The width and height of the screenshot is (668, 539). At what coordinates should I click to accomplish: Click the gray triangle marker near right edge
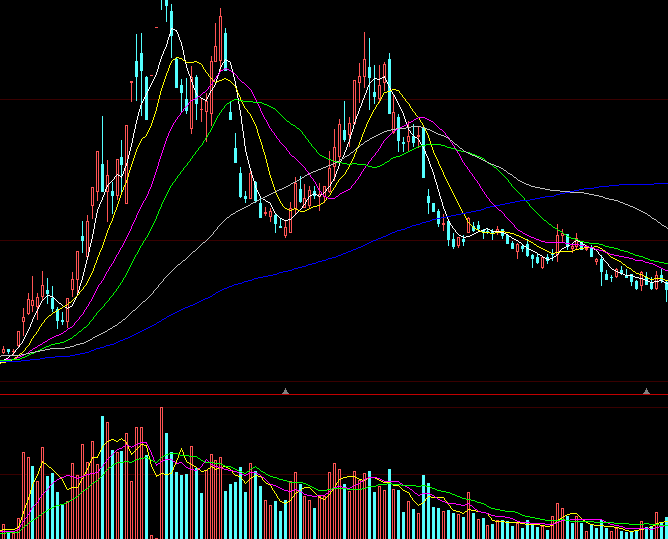point(644,391)
